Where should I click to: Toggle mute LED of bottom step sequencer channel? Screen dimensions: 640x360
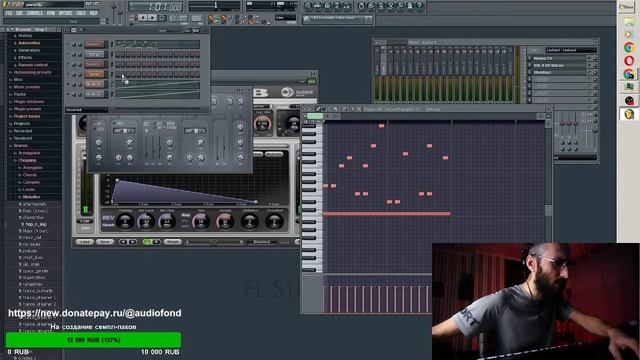click(69, 94)
